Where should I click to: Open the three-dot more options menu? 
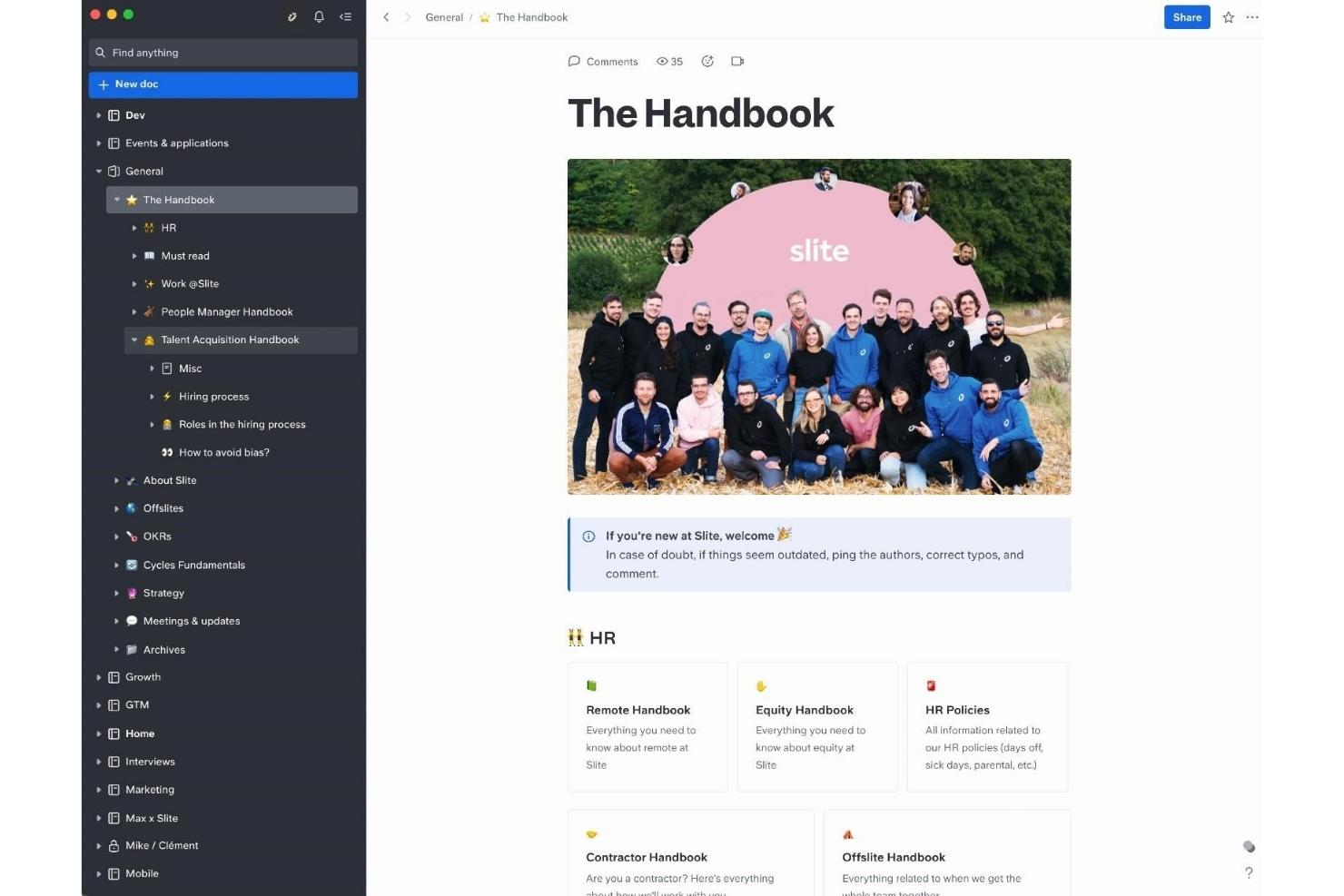pyautogui.click(x=1252, y=17)
